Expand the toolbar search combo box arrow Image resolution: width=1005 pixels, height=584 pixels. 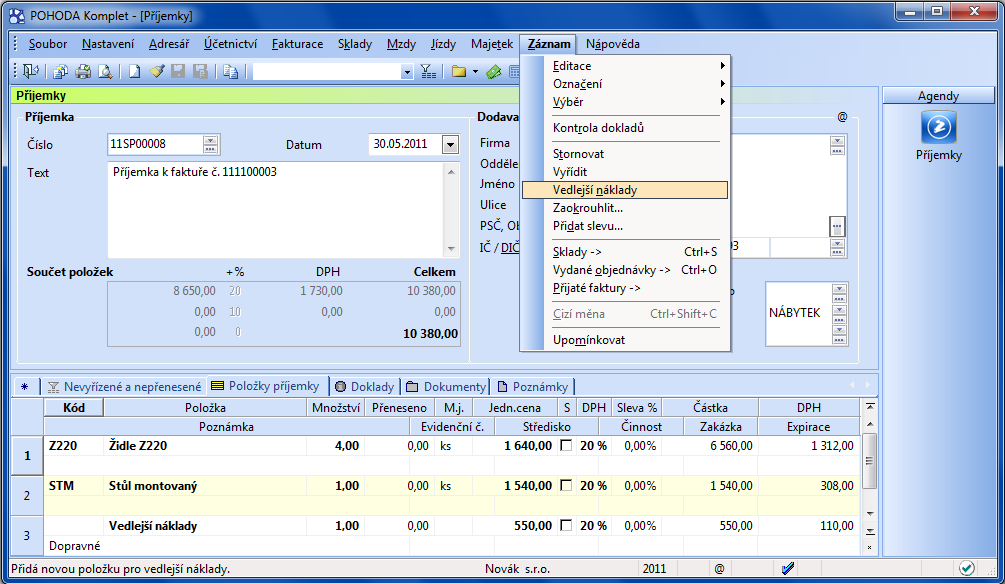[407, 72]
